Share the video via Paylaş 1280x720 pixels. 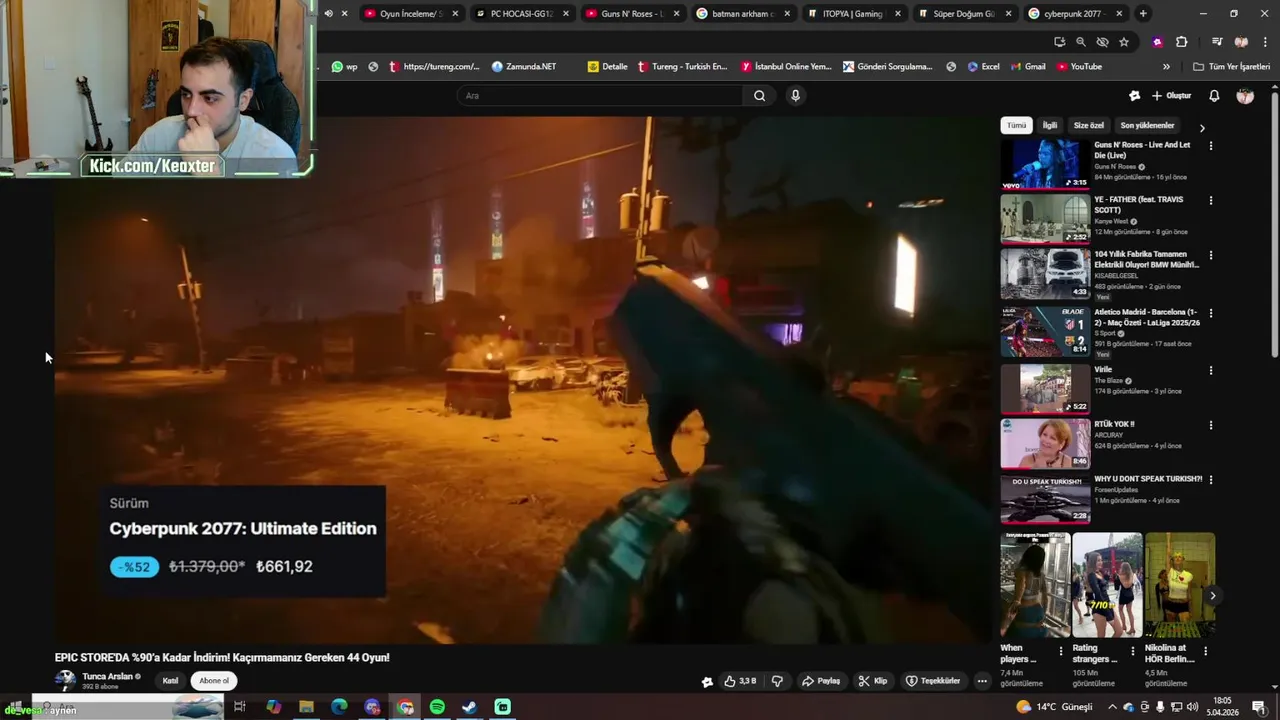pos(821,681)
